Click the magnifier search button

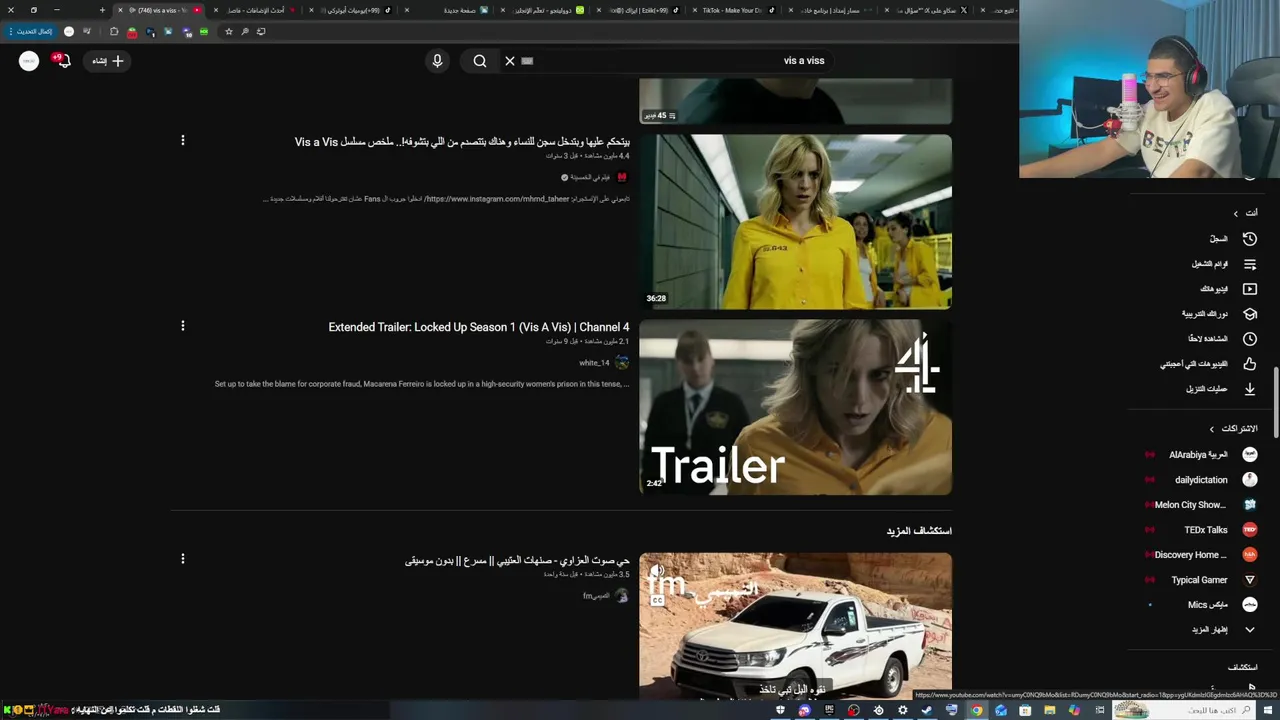[480, 61]
